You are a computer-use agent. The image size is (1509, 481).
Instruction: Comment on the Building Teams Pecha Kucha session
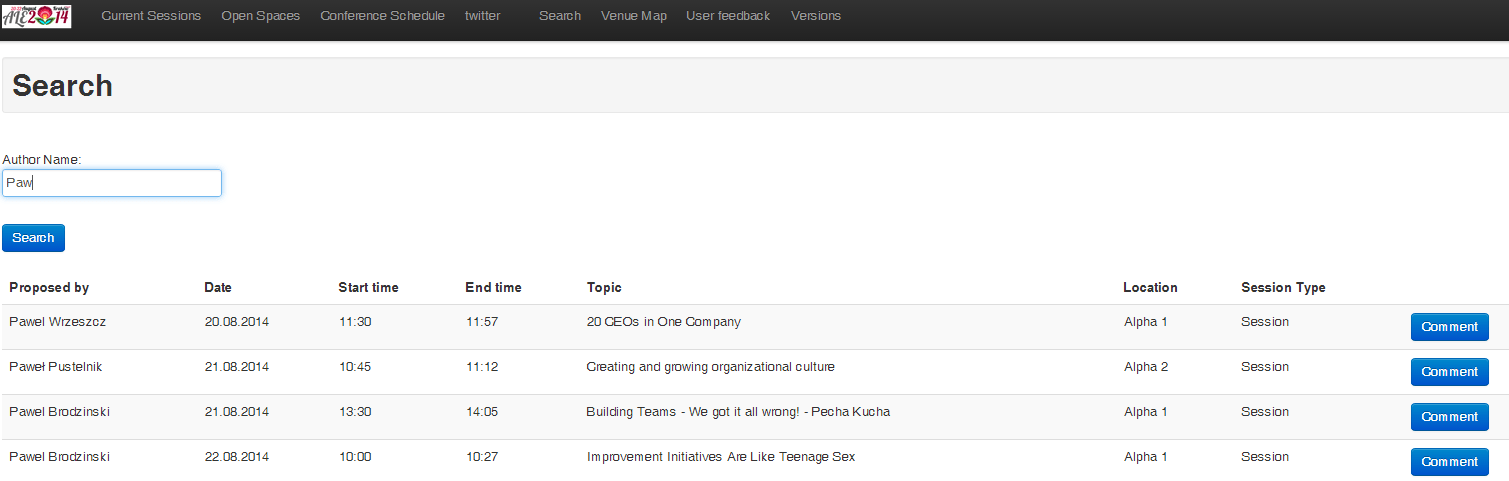(1449, 417)
